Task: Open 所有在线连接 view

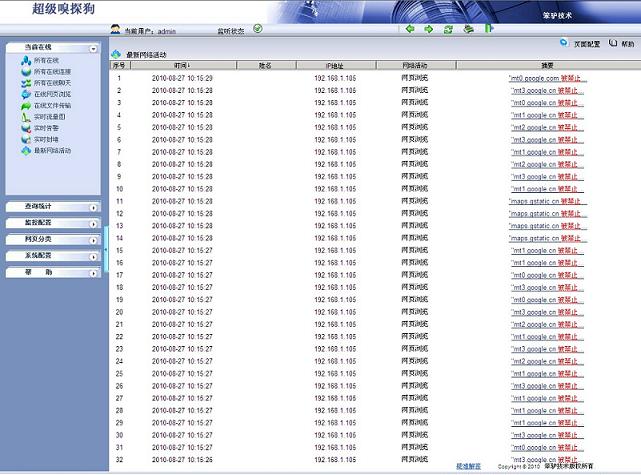Action: tap(51, 72)
